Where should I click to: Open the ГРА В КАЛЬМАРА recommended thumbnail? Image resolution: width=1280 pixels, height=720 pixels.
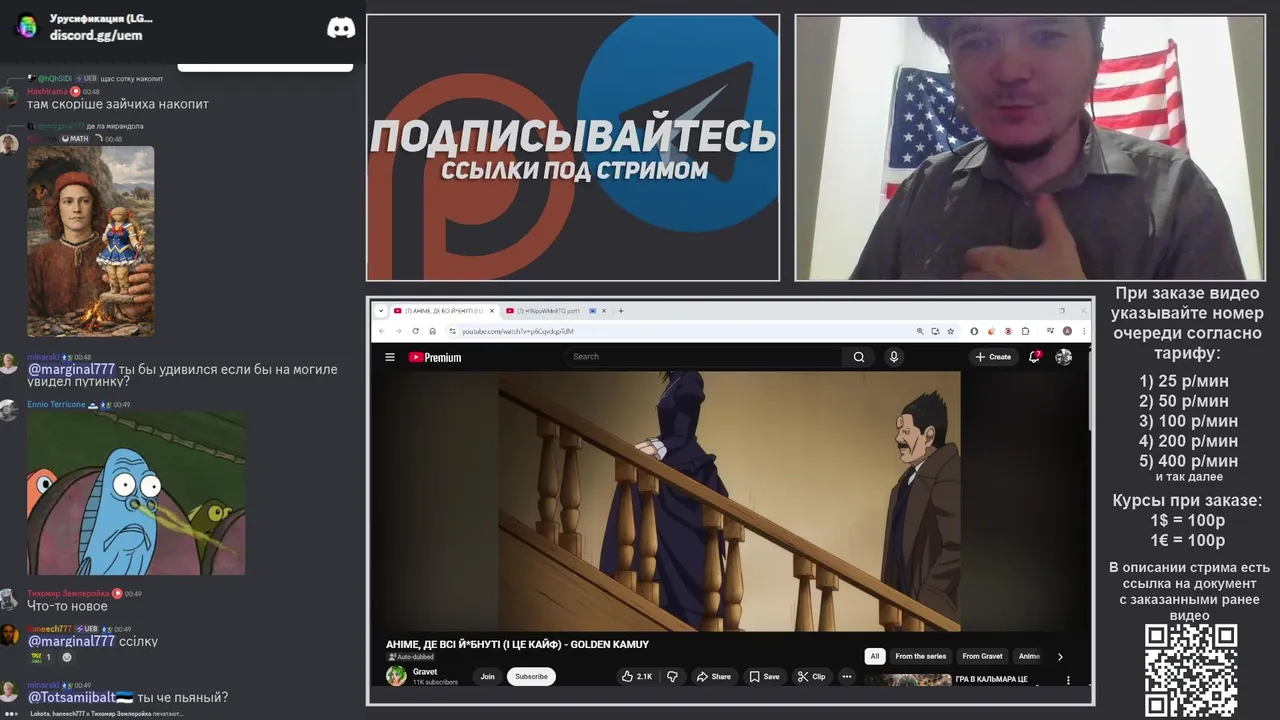click(908, 681)
